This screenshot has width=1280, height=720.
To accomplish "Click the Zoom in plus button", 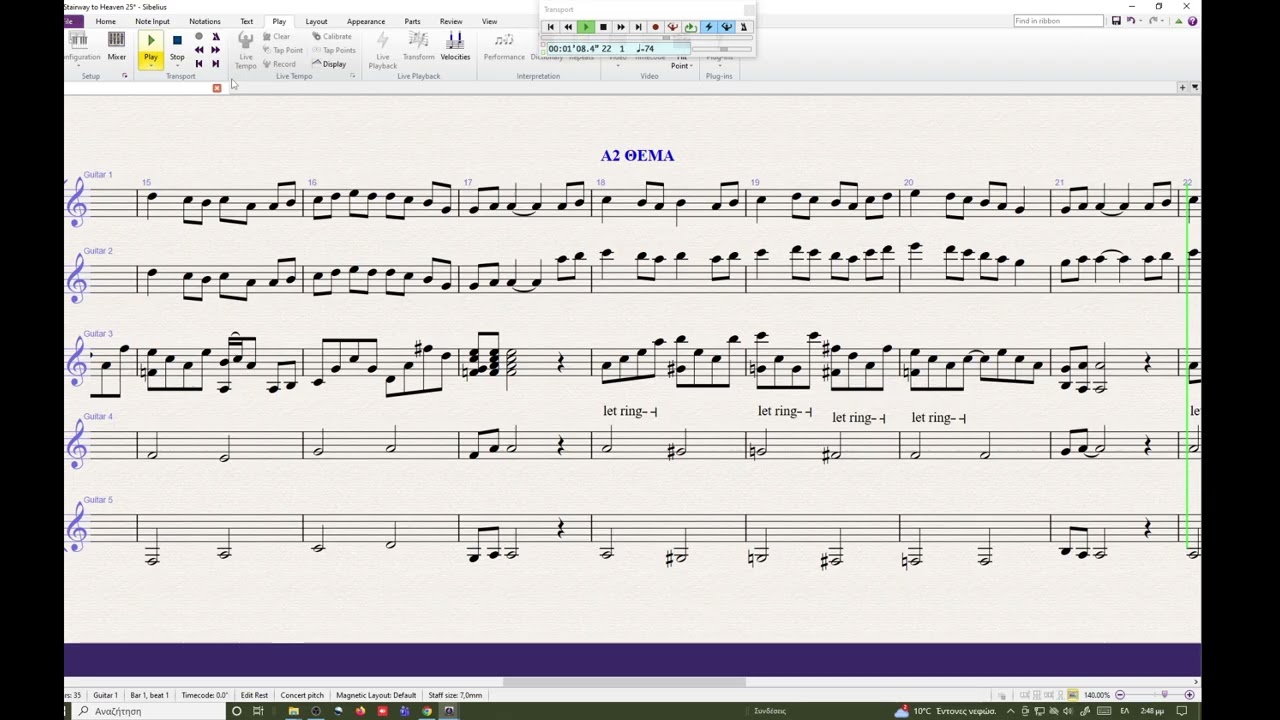I will click(x=1189, y=695).
